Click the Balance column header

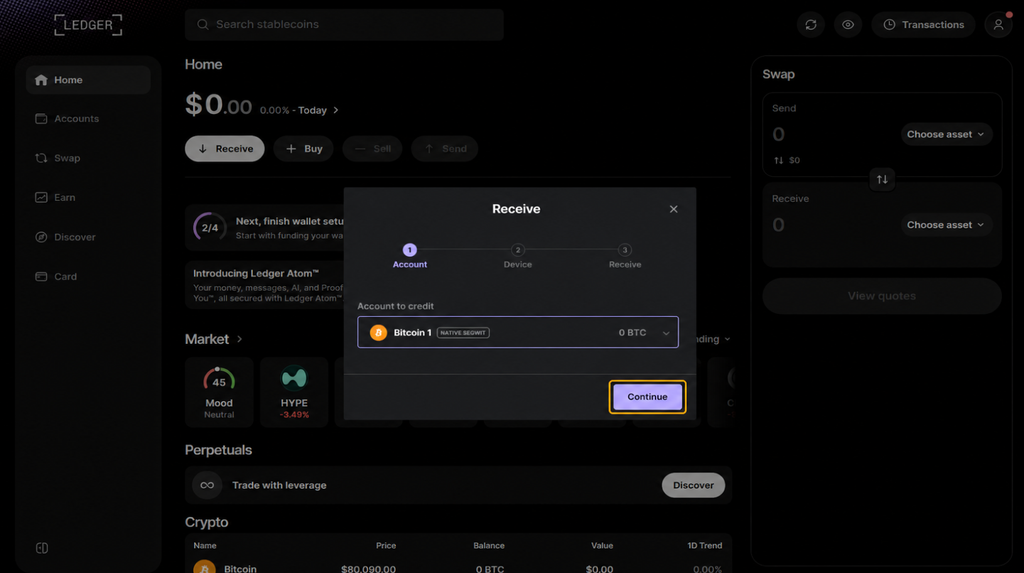(488, 546)
